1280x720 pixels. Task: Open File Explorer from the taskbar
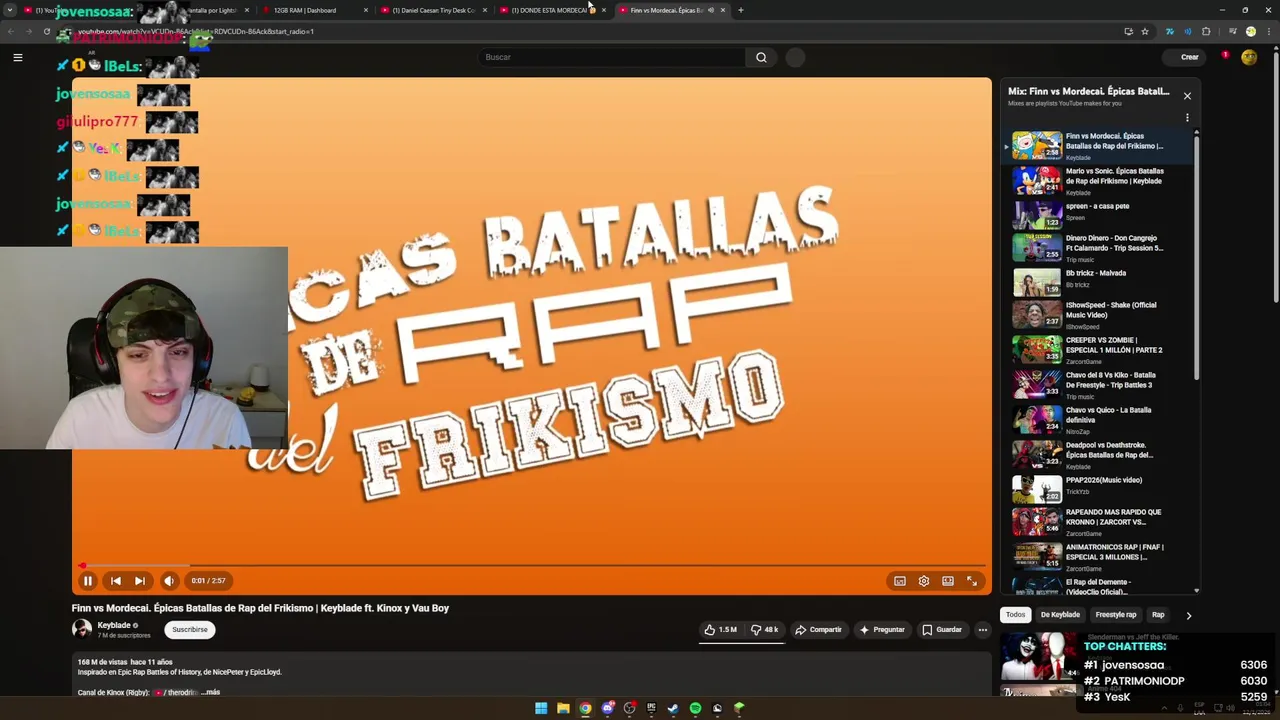coord(563,708)
